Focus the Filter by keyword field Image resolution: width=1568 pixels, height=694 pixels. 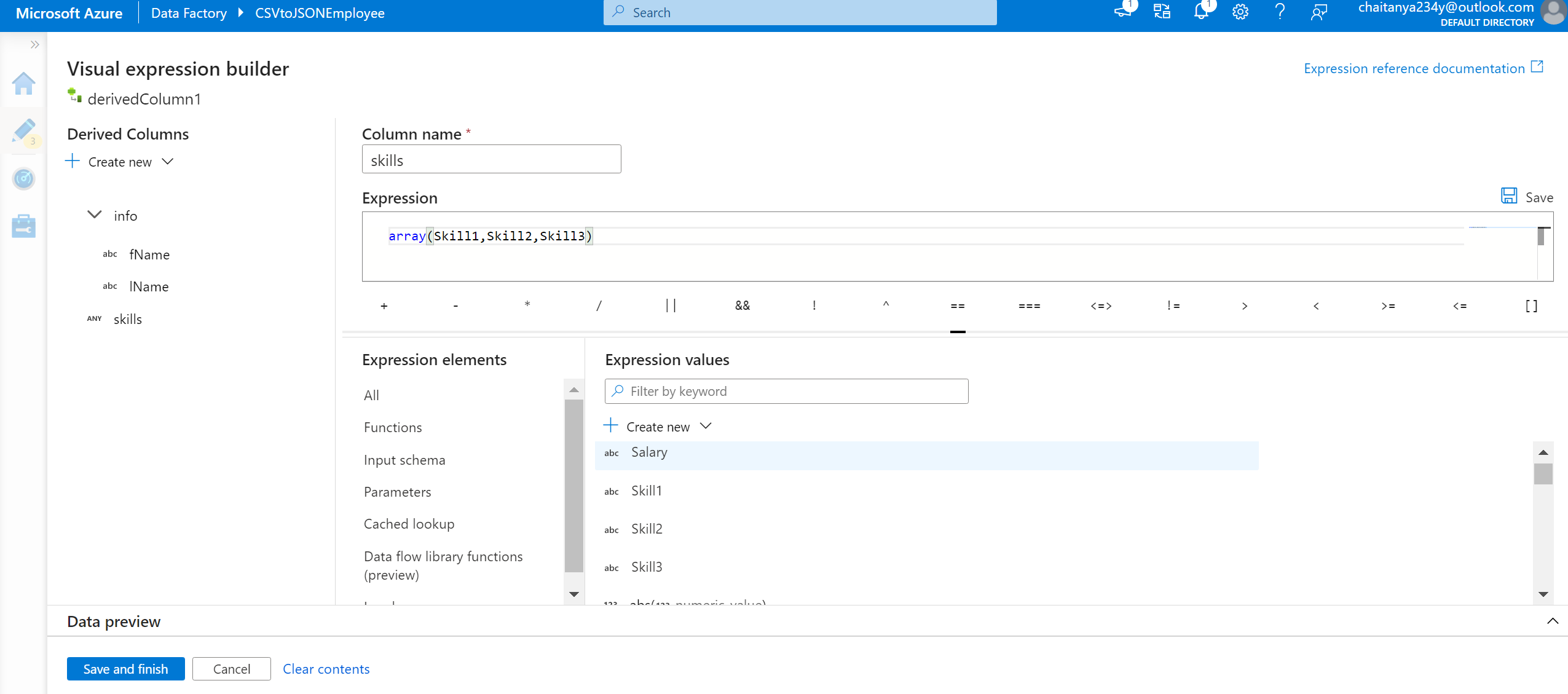click(x=786, y=392)
